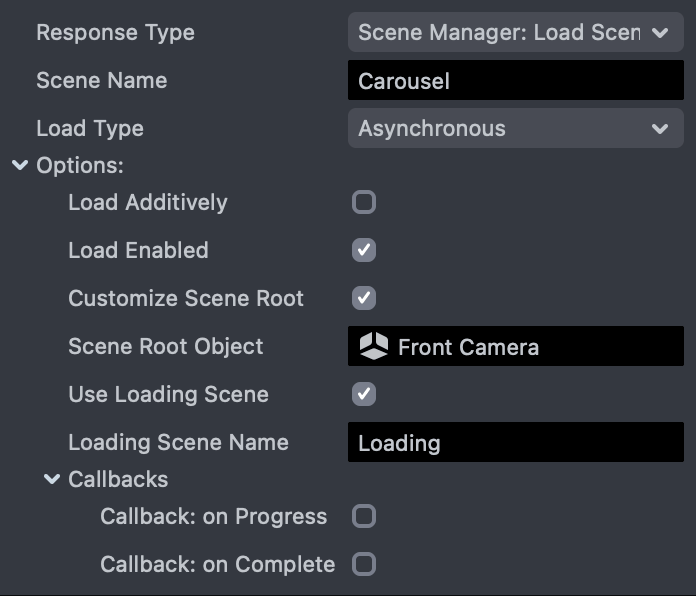Click the Loading Scene Name text field
Image resolution: width=696 pixels, height=596 pixels.
(x=515, y=442)
